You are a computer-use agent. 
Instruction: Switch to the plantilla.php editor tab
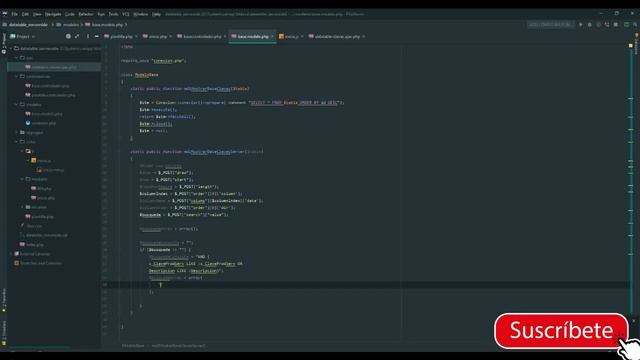(x=121, y=36)
